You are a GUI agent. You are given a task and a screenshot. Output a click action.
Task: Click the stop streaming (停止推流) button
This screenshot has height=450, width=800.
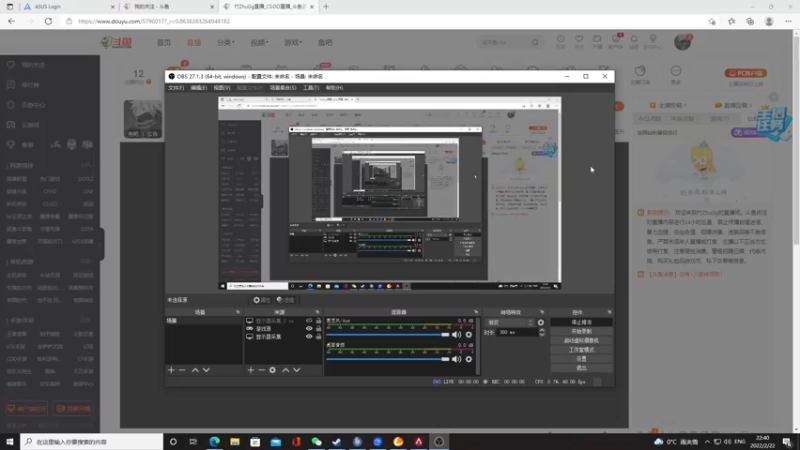[x=581, y=322]
